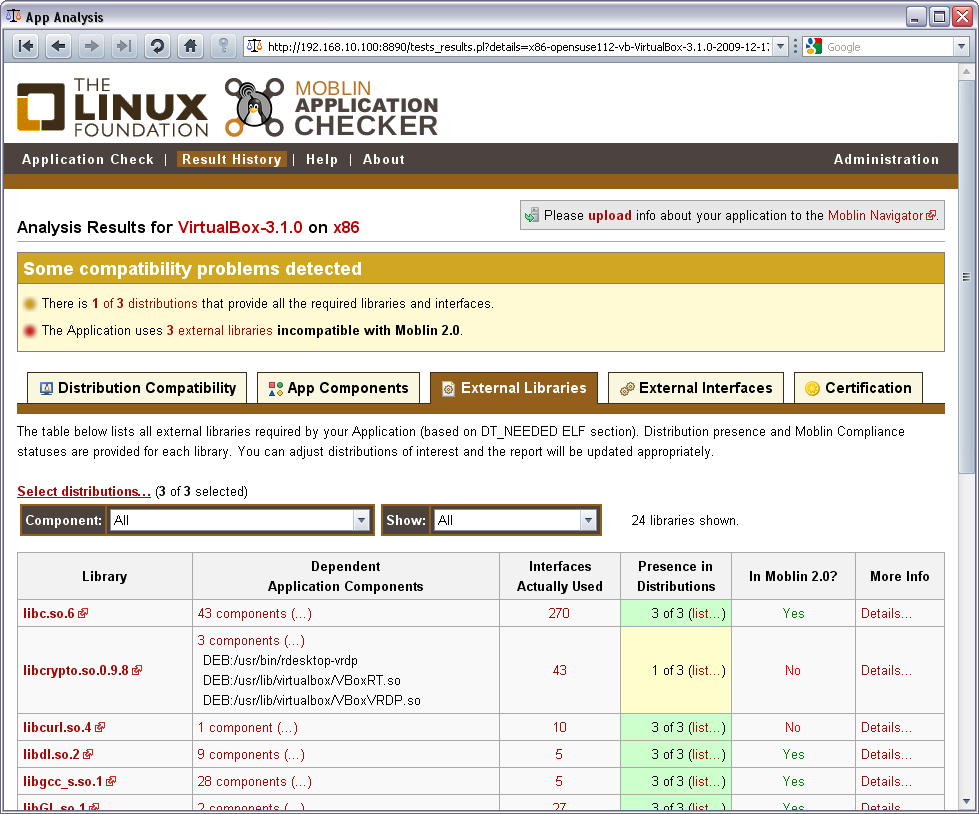Open the About menu item
This screenshot has width=979, height=814.
pos(384,159)
